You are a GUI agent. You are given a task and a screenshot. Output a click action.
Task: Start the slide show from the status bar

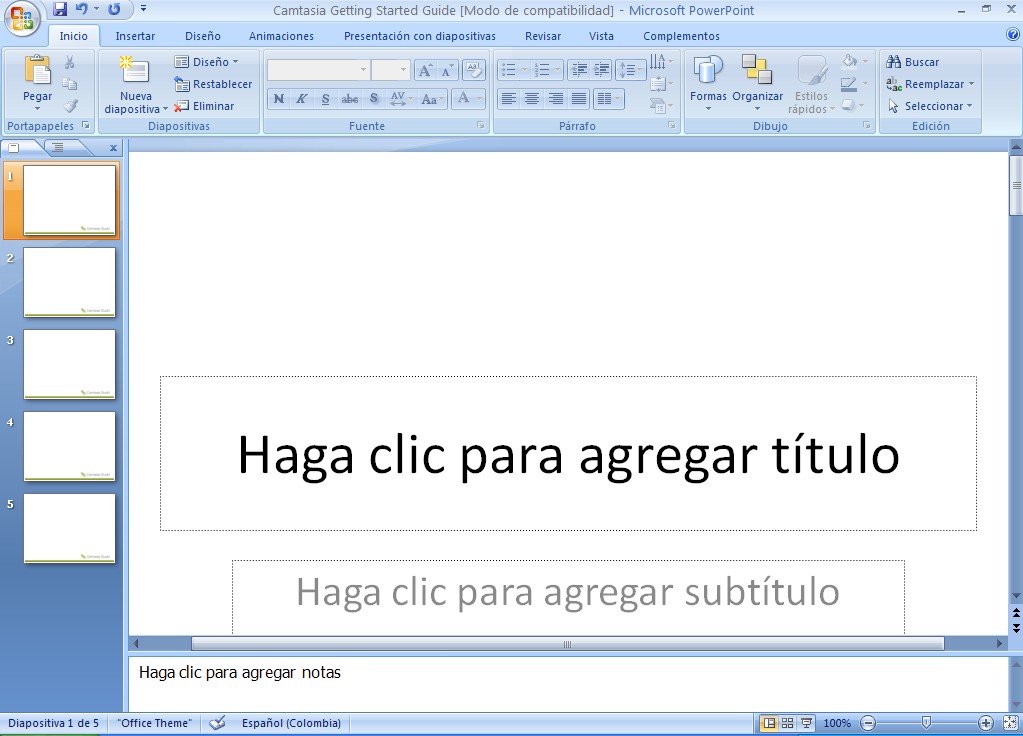point(806,723)
